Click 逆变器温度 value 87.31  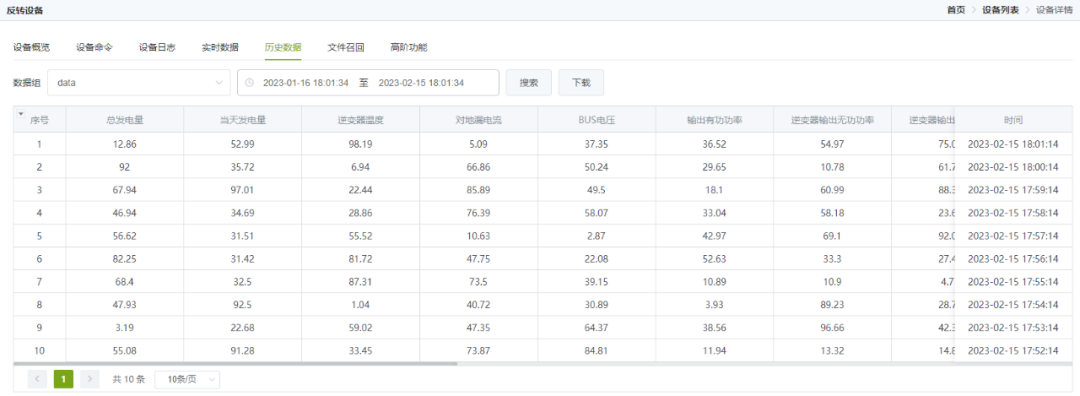(360, 282)
